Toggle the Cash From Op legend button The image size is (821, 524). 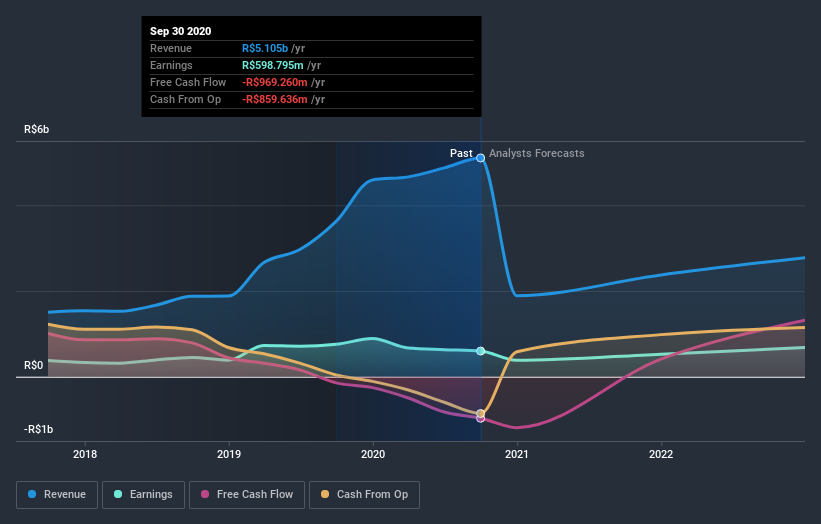point(364,495)
